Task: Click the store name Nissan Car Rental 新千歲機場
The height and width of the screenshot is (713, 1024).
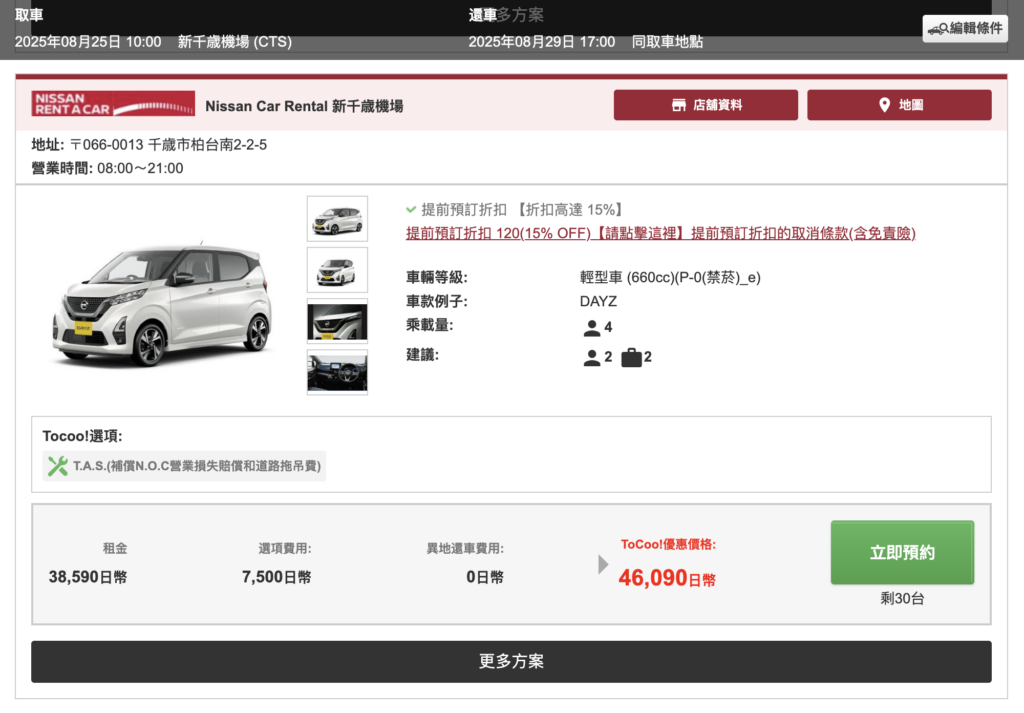Action: [304, 106]
